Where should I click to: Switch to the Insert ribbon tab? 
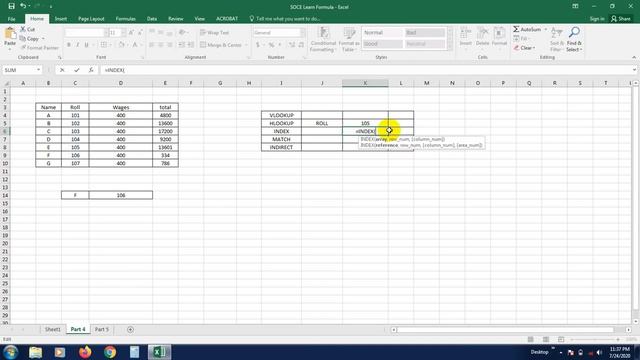click(61, 19)
